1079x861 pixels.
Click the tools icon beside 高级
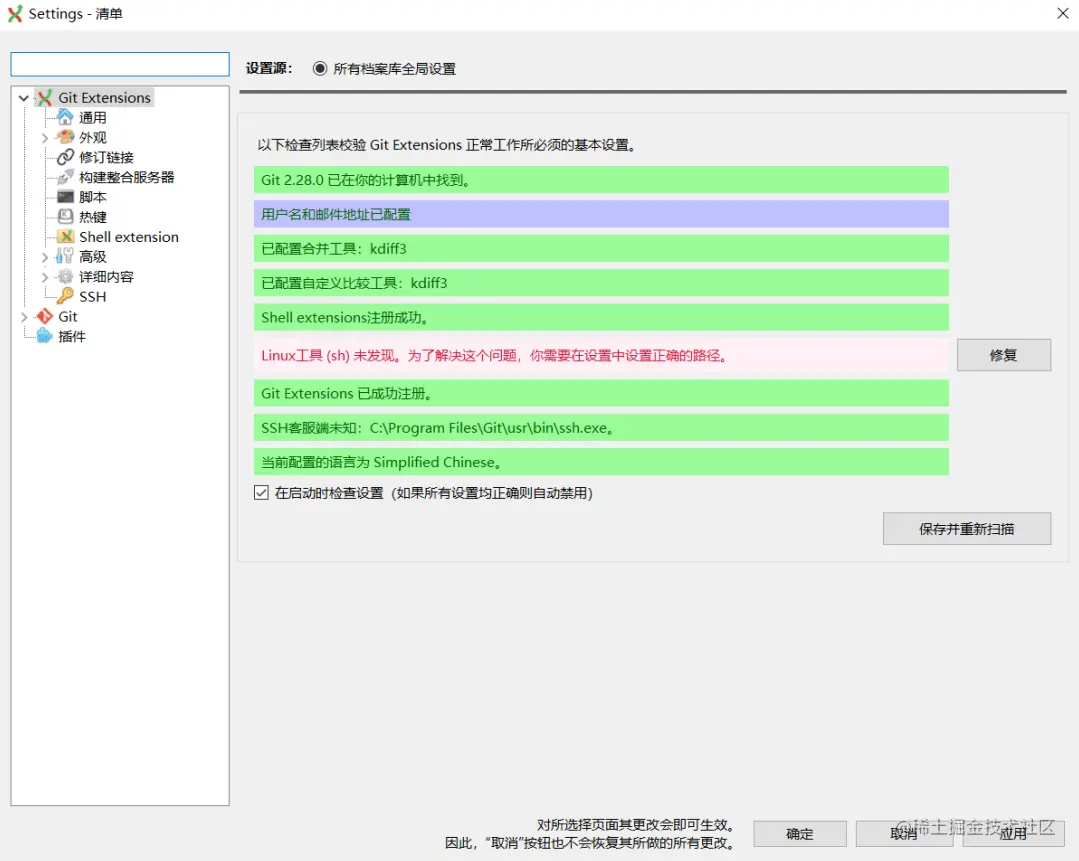(x=65, y=257)
